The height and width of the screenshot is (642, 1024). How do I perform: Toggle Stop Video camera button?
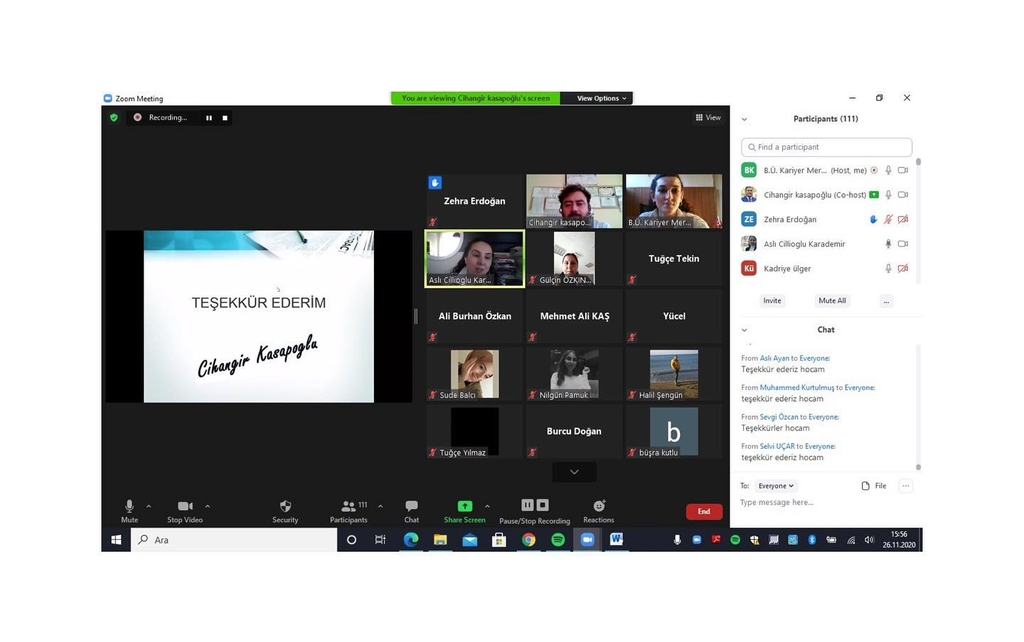(185, 507)
